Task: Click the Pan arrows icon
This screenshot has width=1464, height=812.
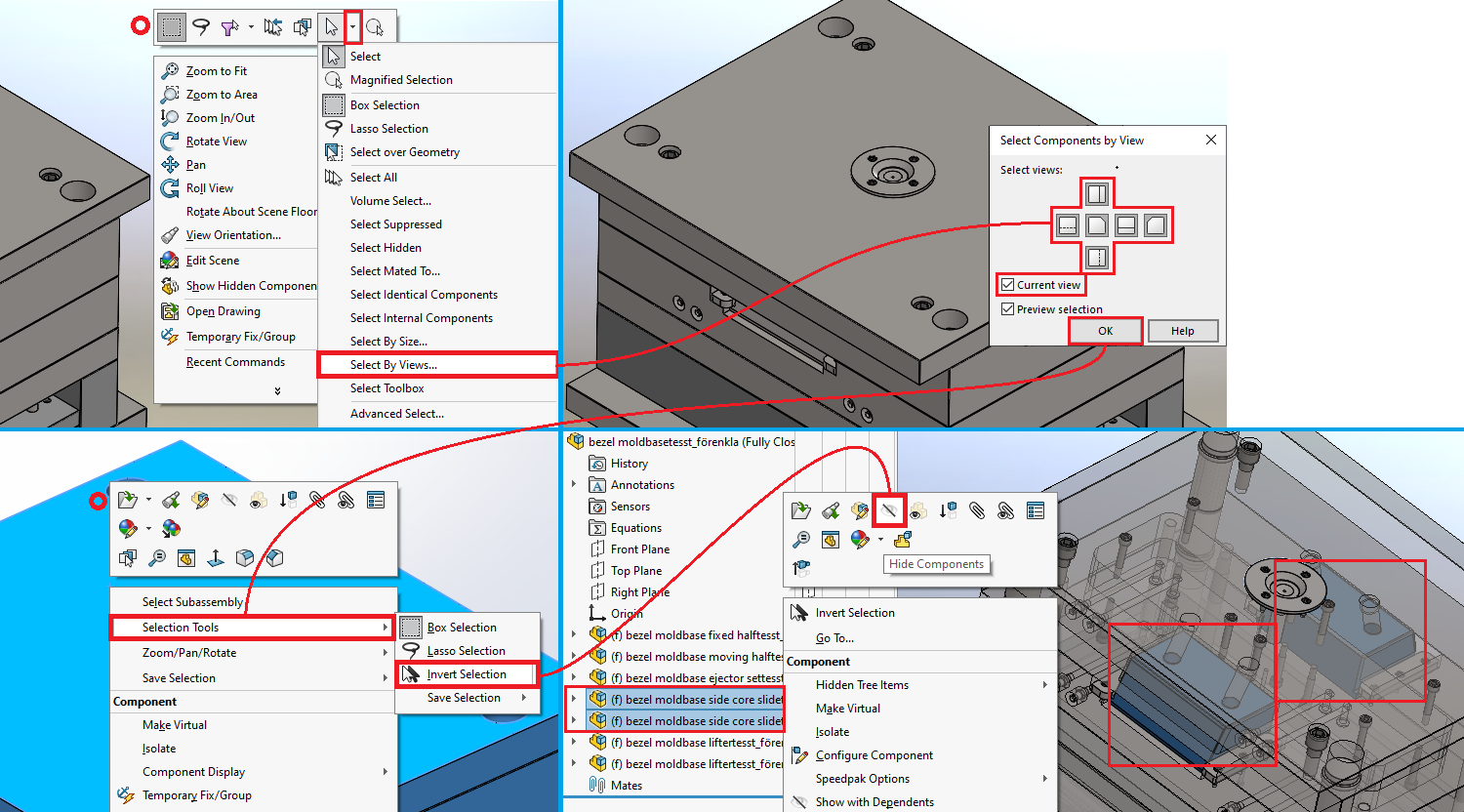Action: point(170,165)
